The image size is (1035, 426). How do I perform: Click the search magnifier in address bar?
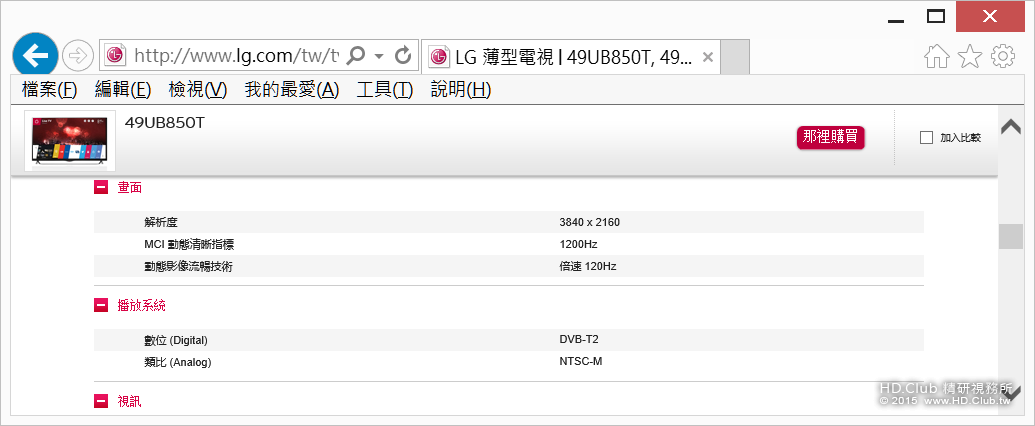(356, 55)
